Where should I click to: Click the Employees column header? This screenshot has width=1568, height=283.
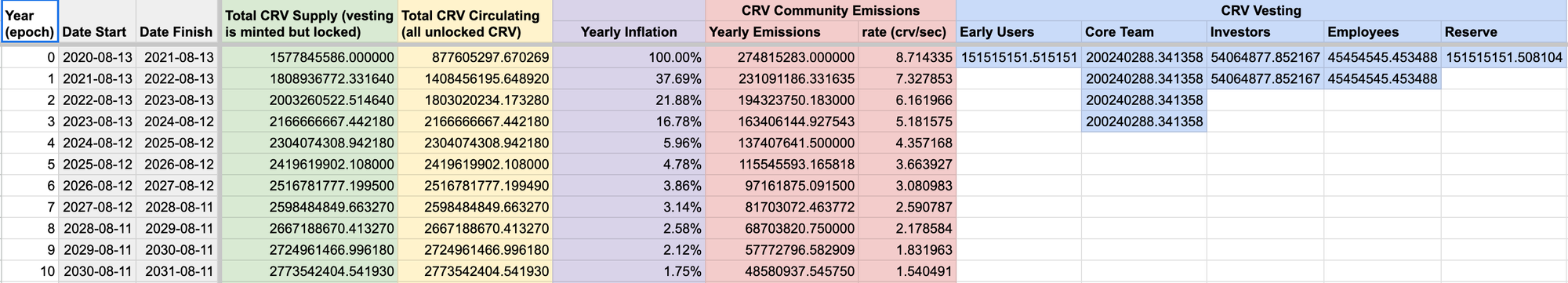(1382, 32)
